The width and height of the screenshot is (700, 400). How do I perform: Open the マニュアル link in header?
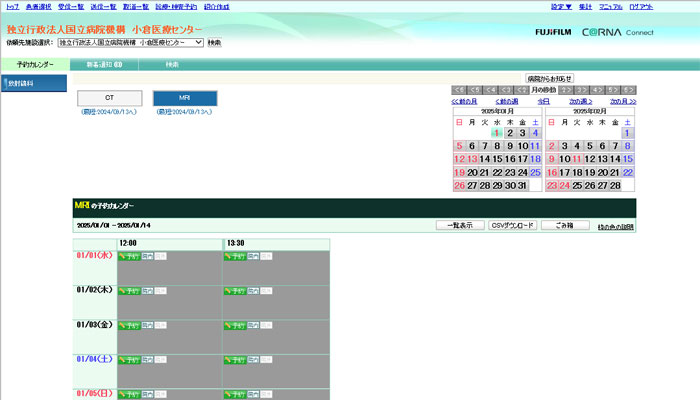(611, 7)
